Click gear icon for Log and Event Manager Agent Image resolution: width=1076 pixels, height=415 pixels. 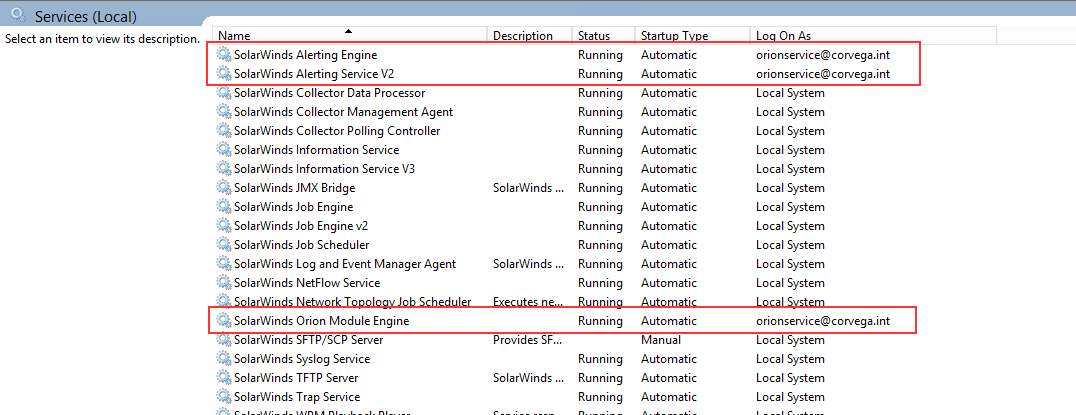[x=224, y=263]
